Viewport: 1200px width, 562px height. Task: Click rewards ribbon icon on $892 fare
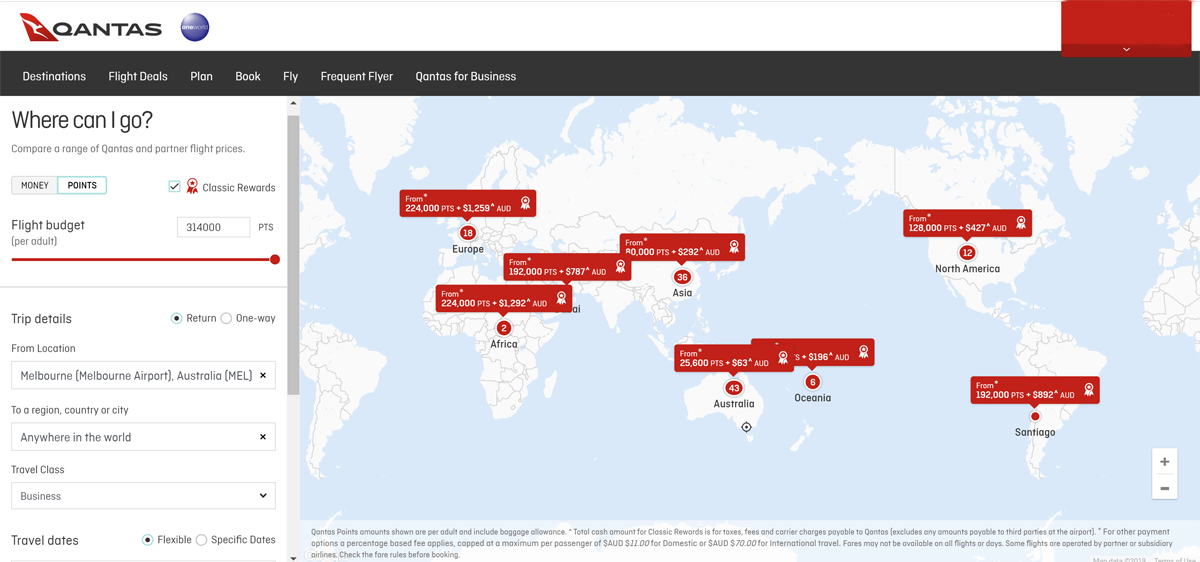pyautogui.click(x=1089, y=389)
